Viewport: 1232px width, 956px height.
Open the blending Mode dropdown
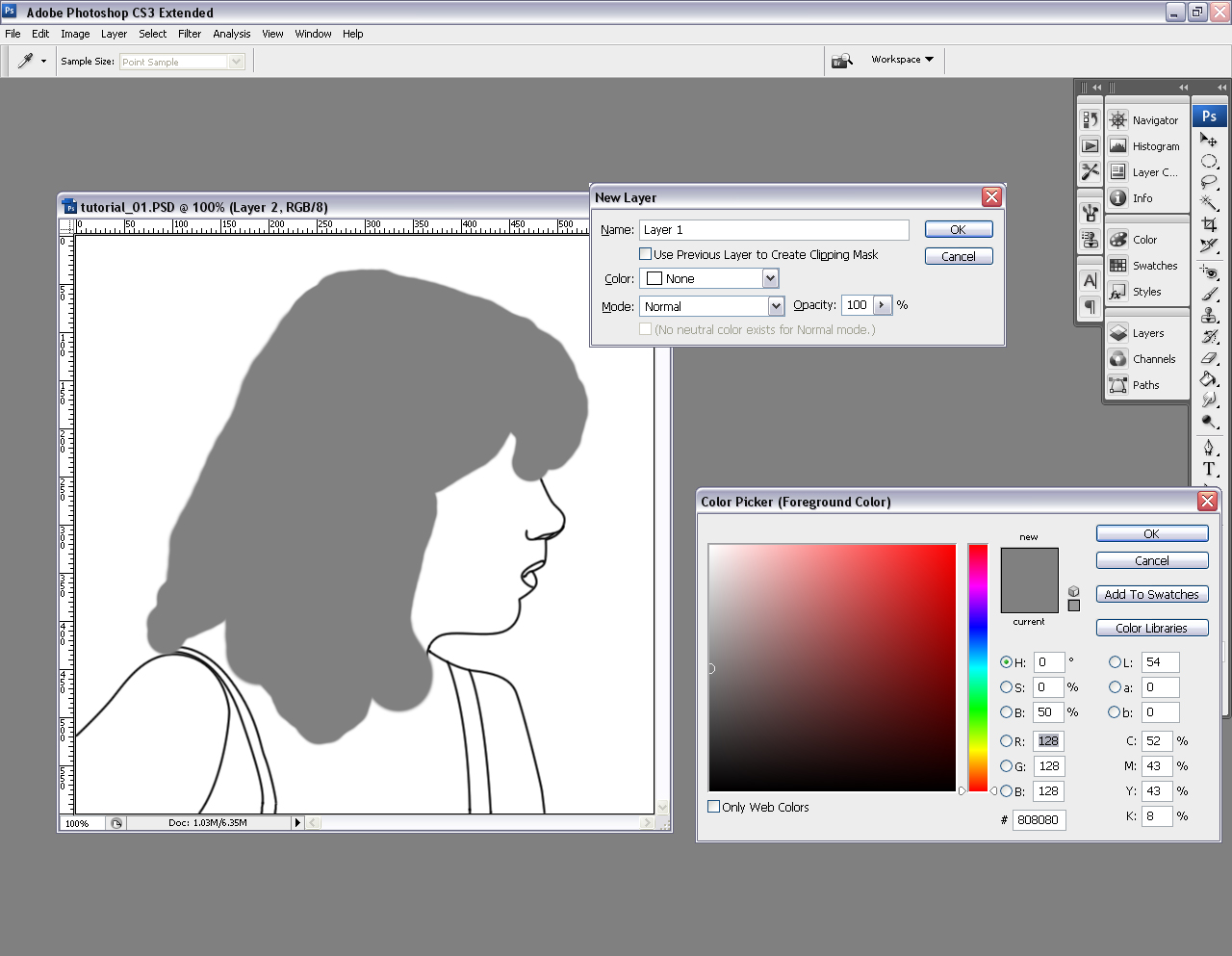pyautogui.click(x=712, y=306)
